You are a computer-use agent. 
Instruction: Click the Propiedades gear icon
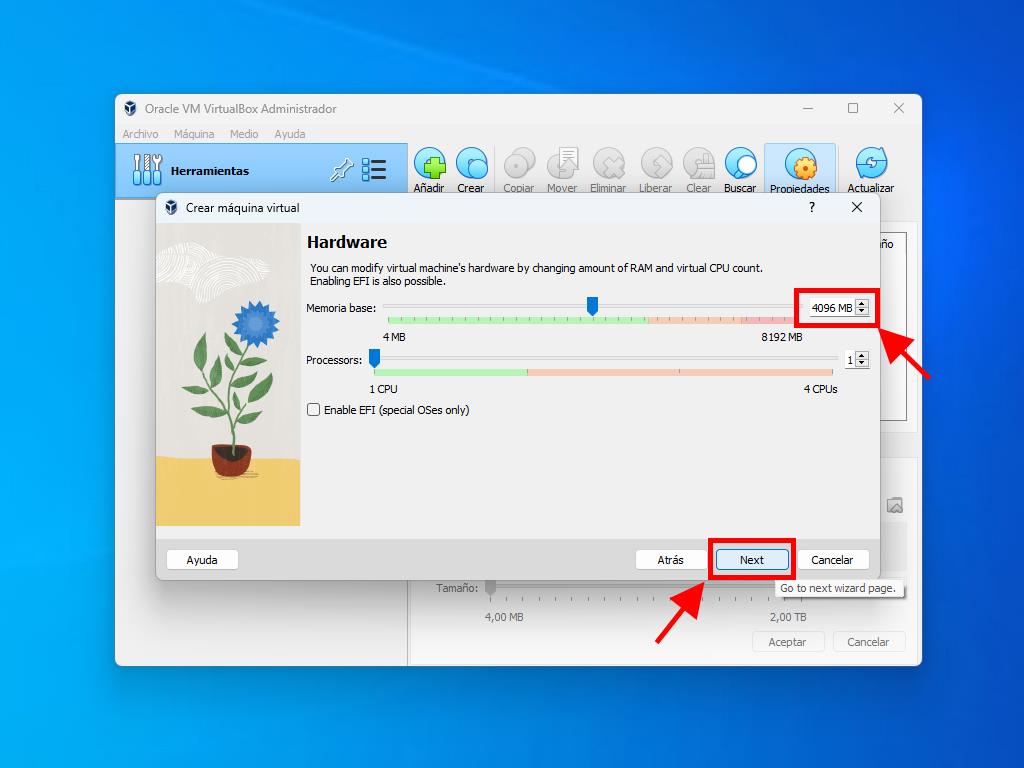[x=800, y=166]
